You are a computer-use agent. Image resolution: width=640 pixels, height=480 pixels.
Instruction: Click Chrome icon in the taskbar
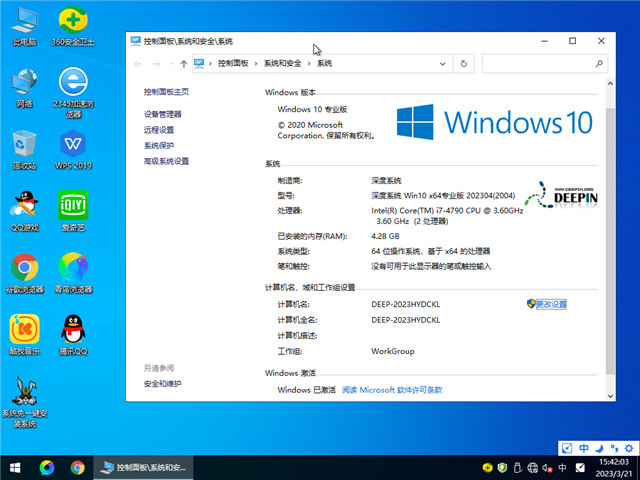pyautogui.click(x=77, y=467)
